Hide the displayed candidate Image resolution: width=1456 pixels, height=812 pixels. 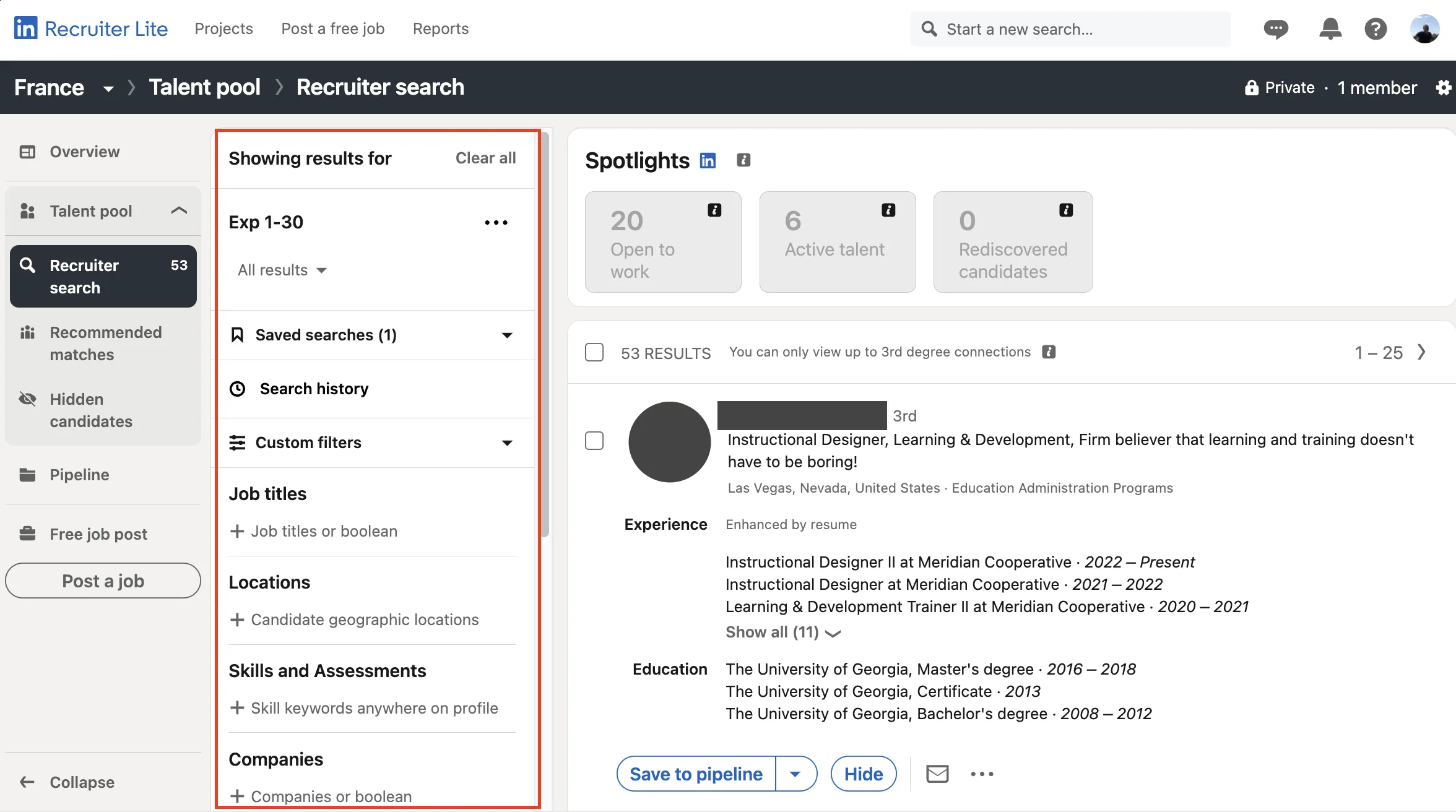click(863, 774)
